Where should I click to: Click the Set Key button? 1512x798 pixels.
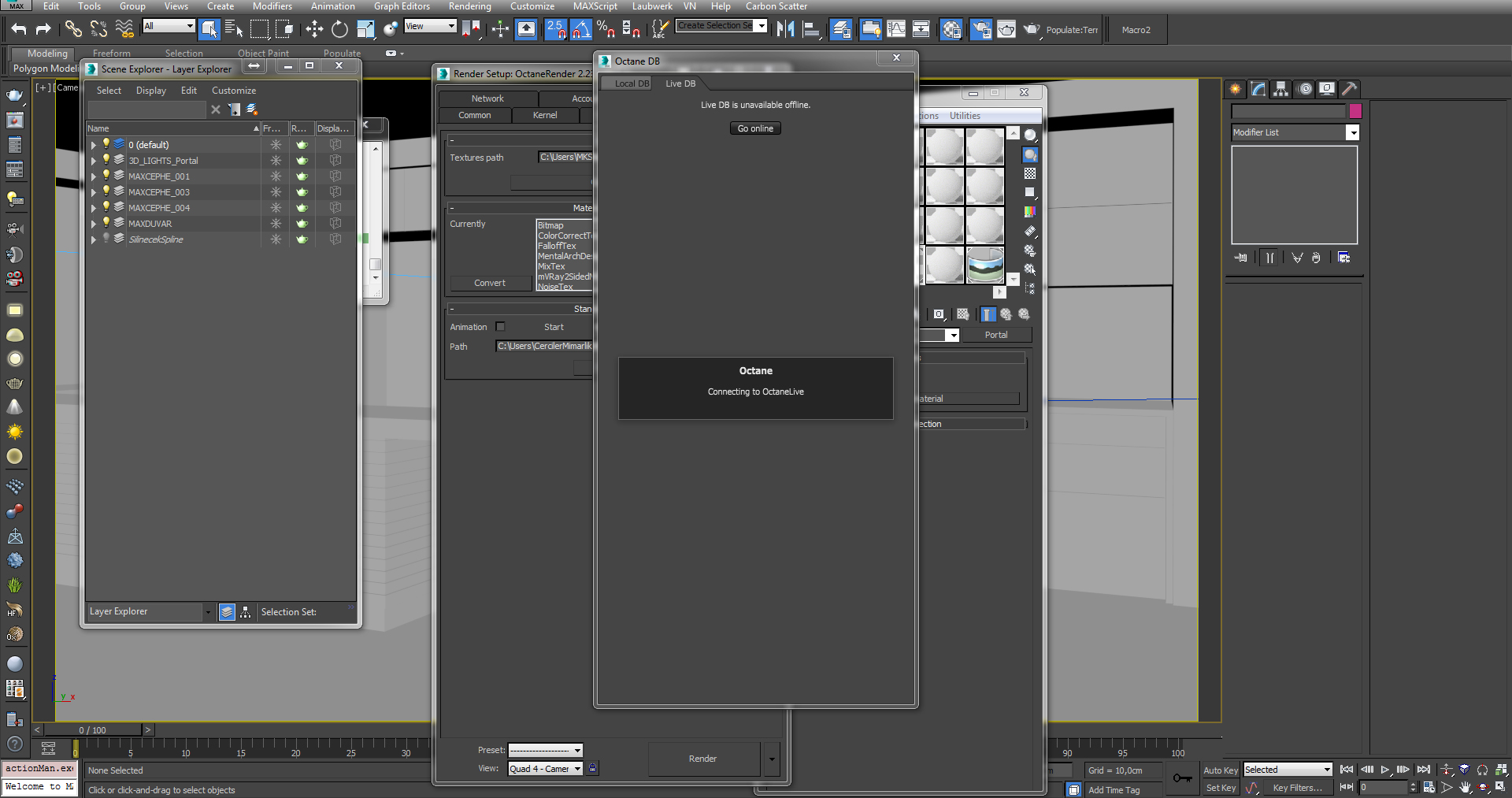click(x=1221, y=788)
